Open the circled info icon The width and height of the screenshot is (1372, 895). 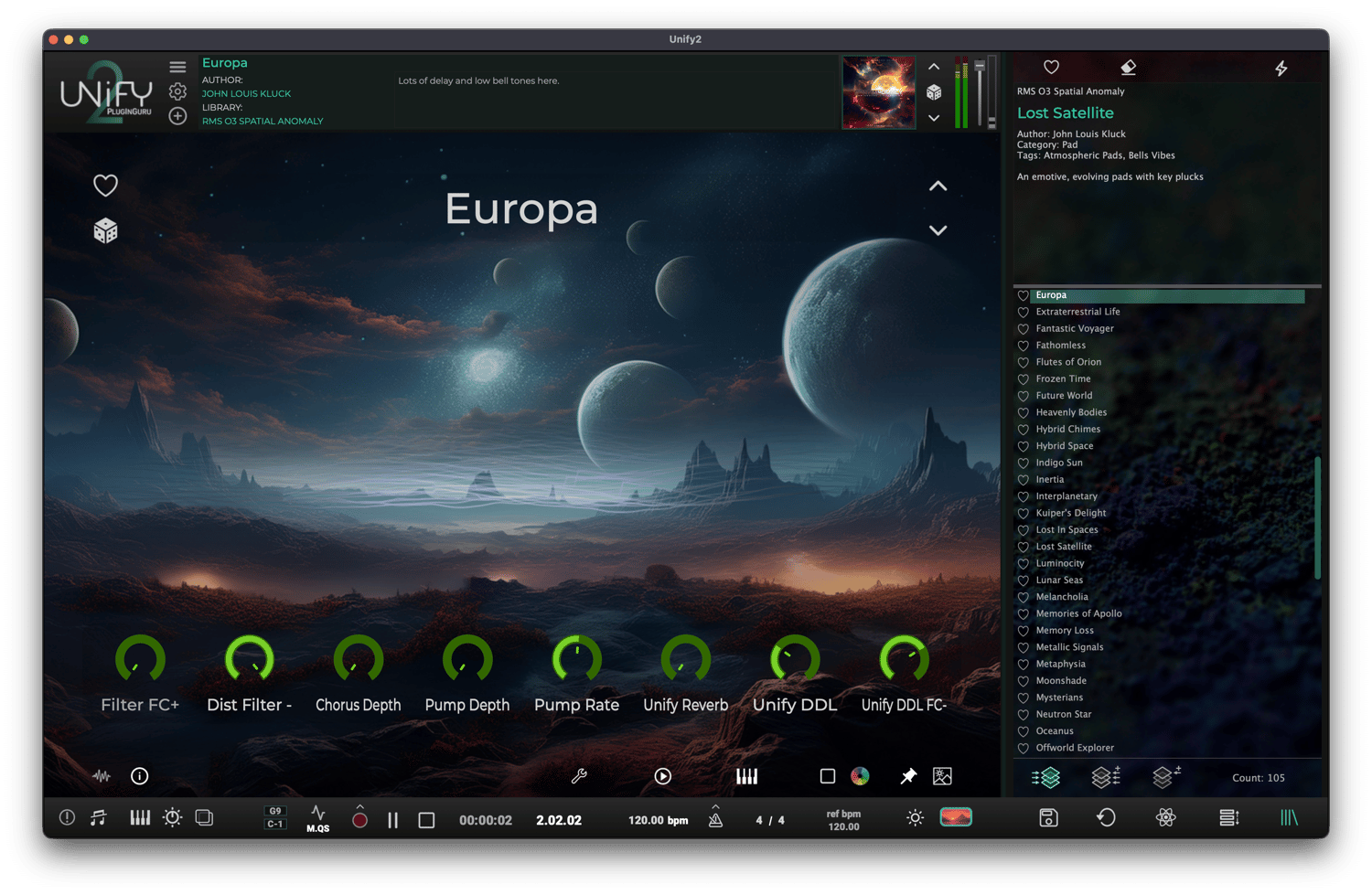pyautogui.click(x=140, y=776)
